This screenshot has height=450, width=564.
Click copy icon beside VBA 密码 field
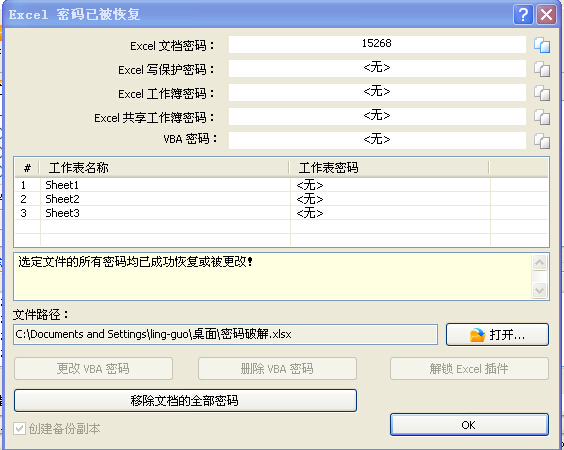point(542,141)
